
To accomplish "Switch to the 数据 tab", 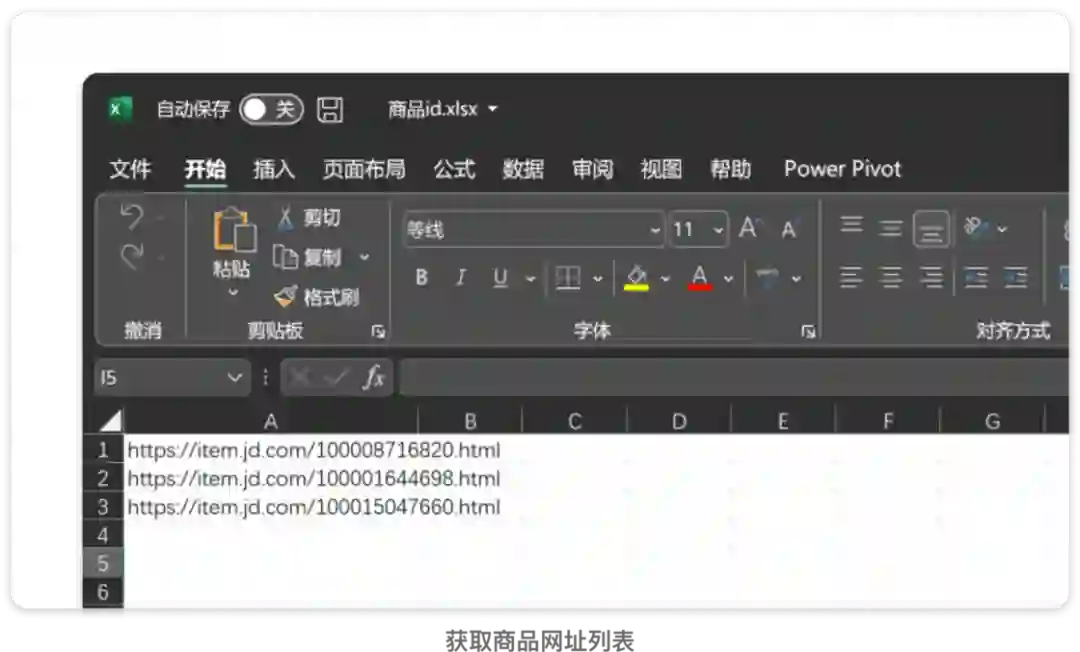I will (x=523, y=169).
